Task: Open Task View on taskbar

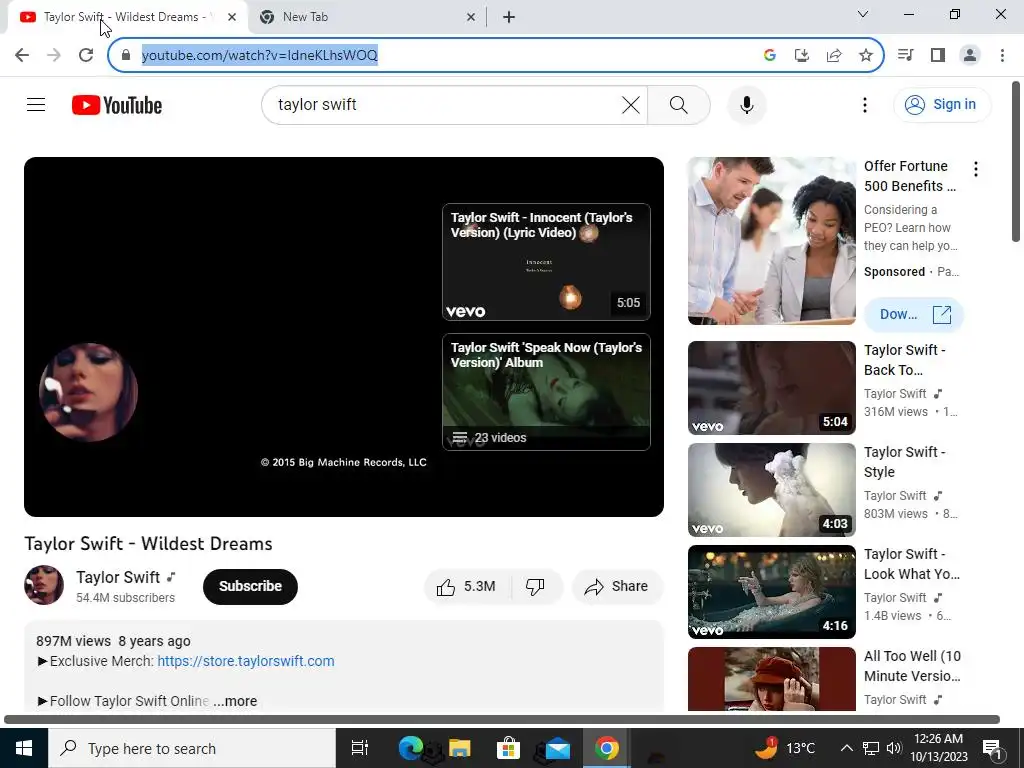Action: click(360, 748)
